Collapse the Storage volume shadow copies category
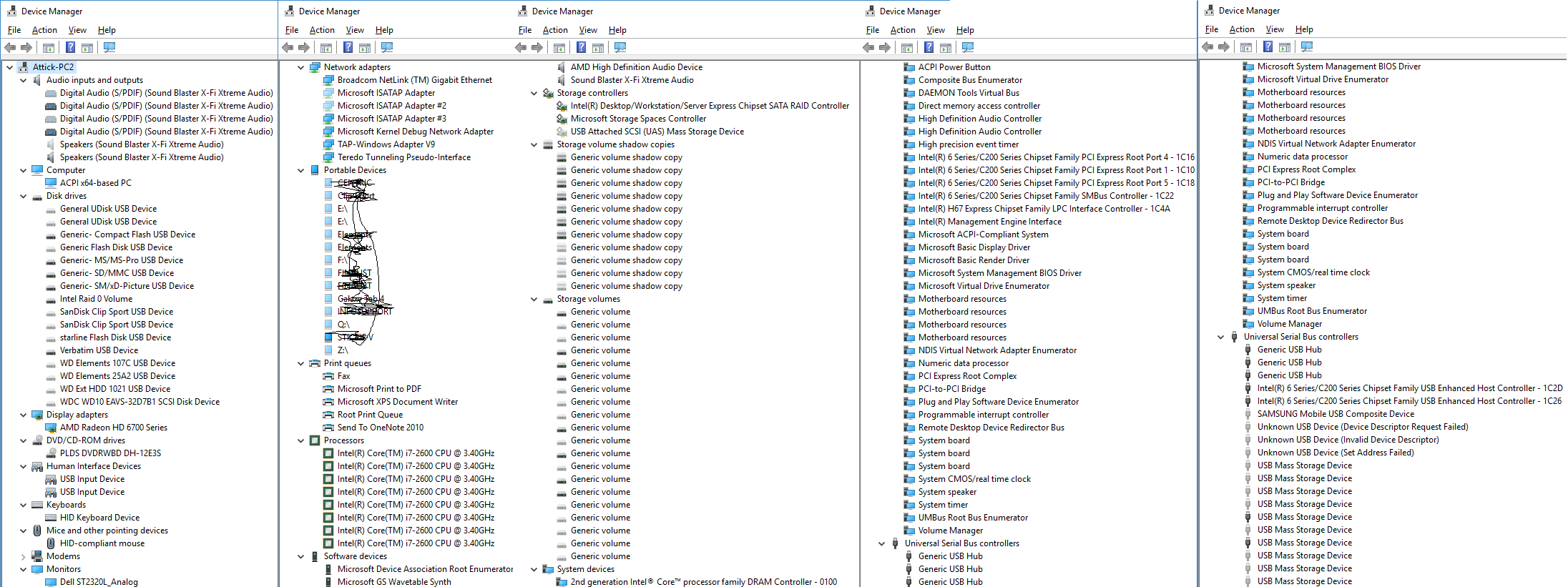 tap(534, 144)
